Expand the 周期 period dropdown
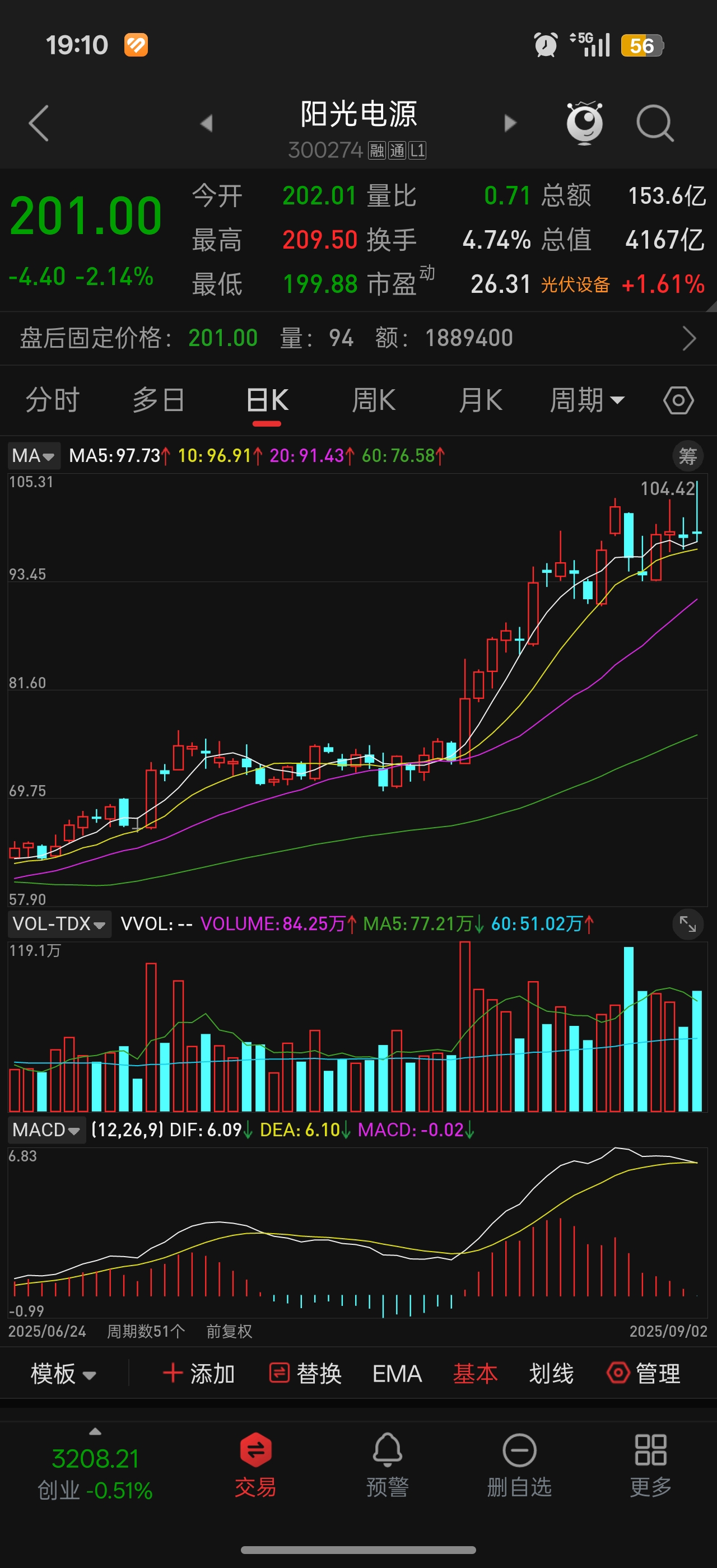The image size is (717, 1568). click(x=586, y=400)
